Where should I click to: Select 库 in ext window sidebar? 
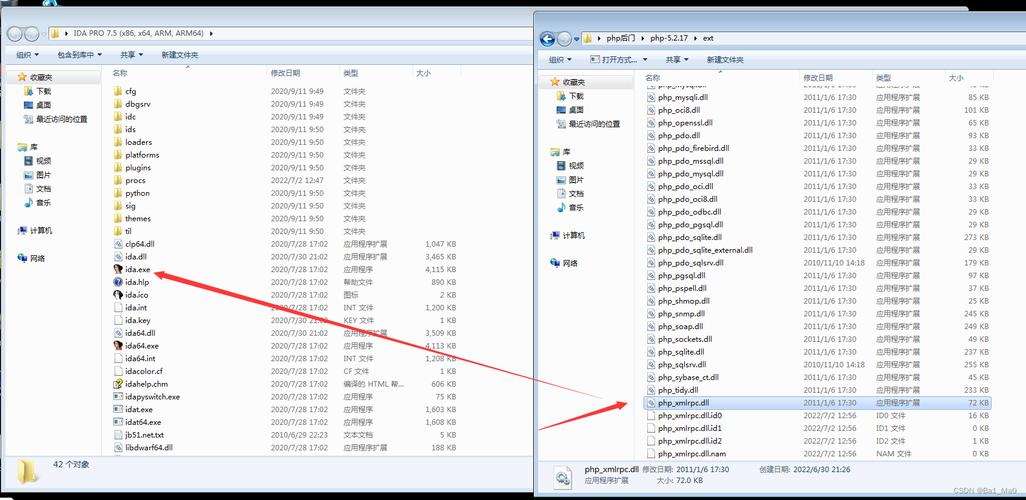click(x=563, y=151)
